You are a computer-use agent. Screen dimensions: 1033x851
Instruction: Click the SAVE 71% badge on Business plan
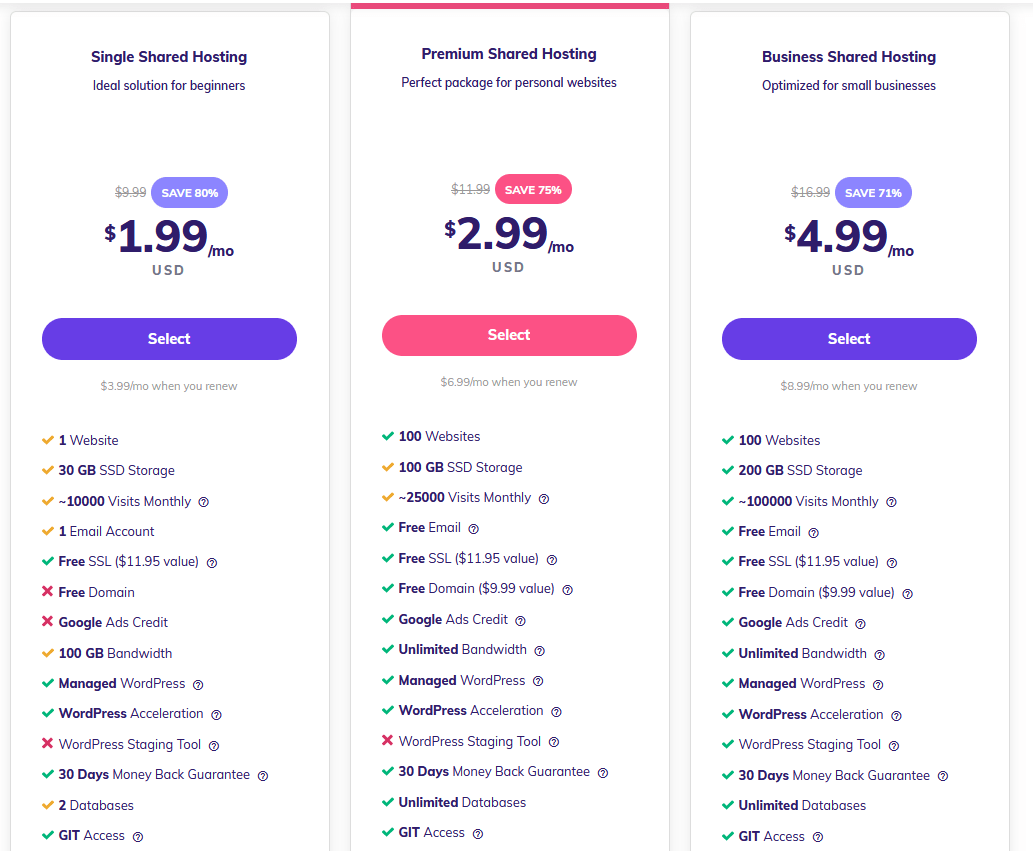[x=872, y=192]
